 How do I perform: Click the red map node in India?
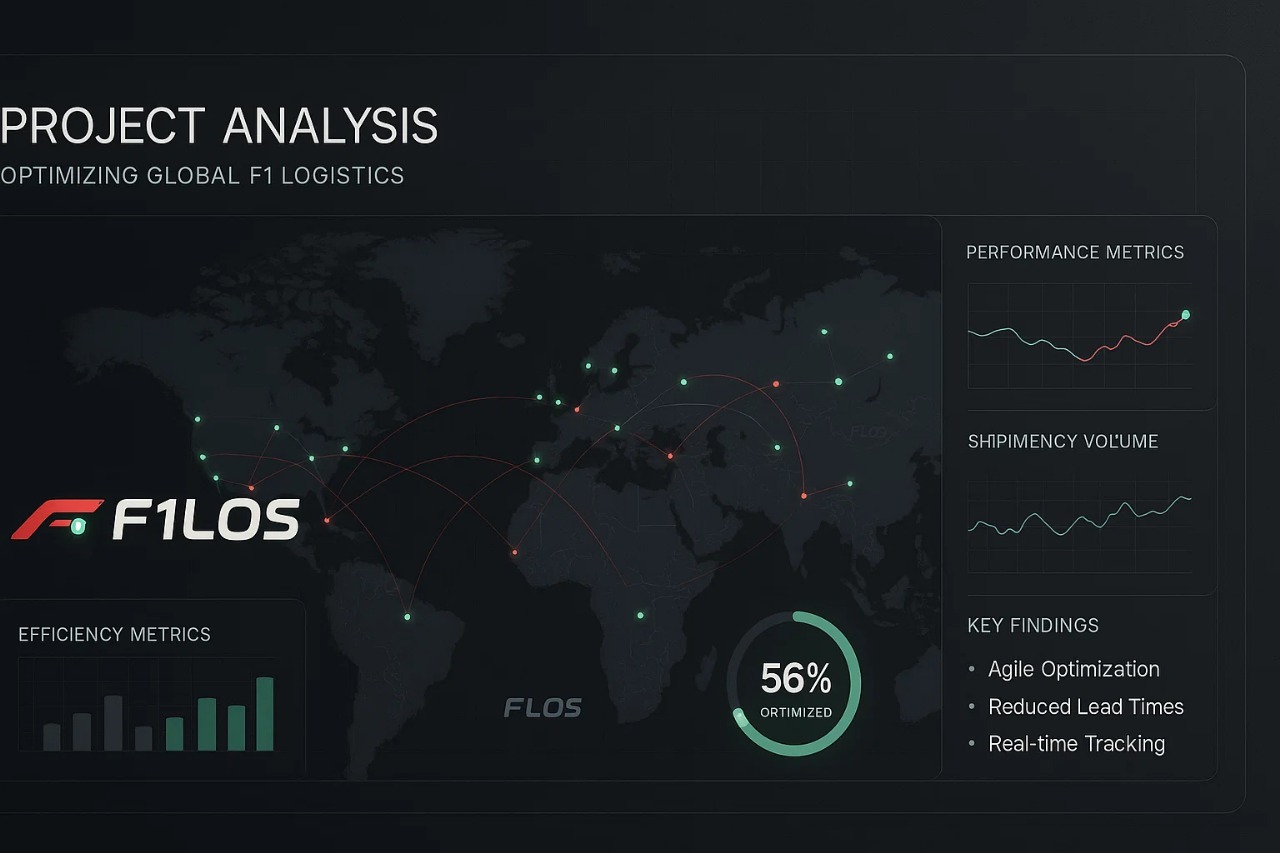[803, 495]
